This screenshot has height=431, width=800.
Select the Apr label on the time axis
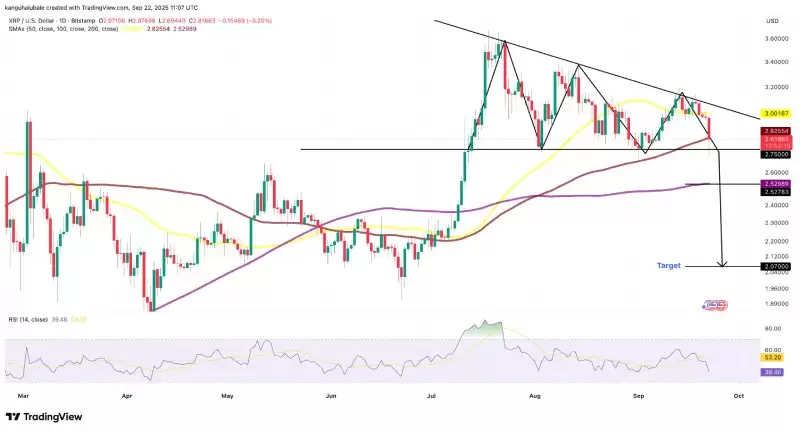[x=127, y=395]
